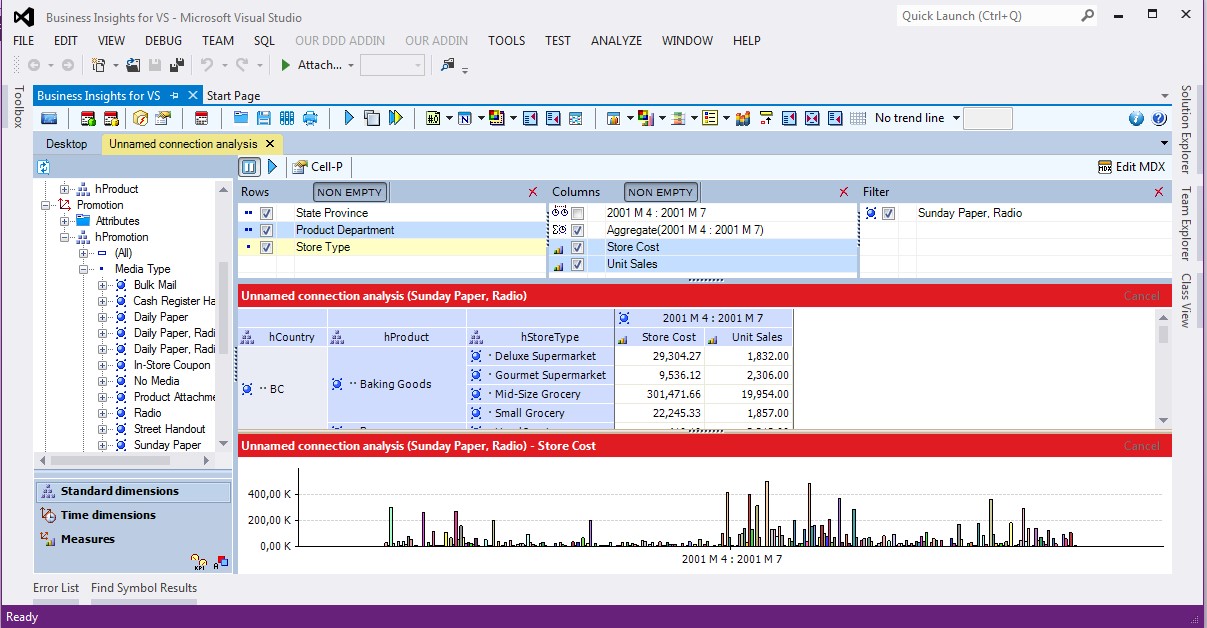This screenshot has width=1207, height=628.
Task: Expand the hProduct tree node
Action: click(65, 189)
